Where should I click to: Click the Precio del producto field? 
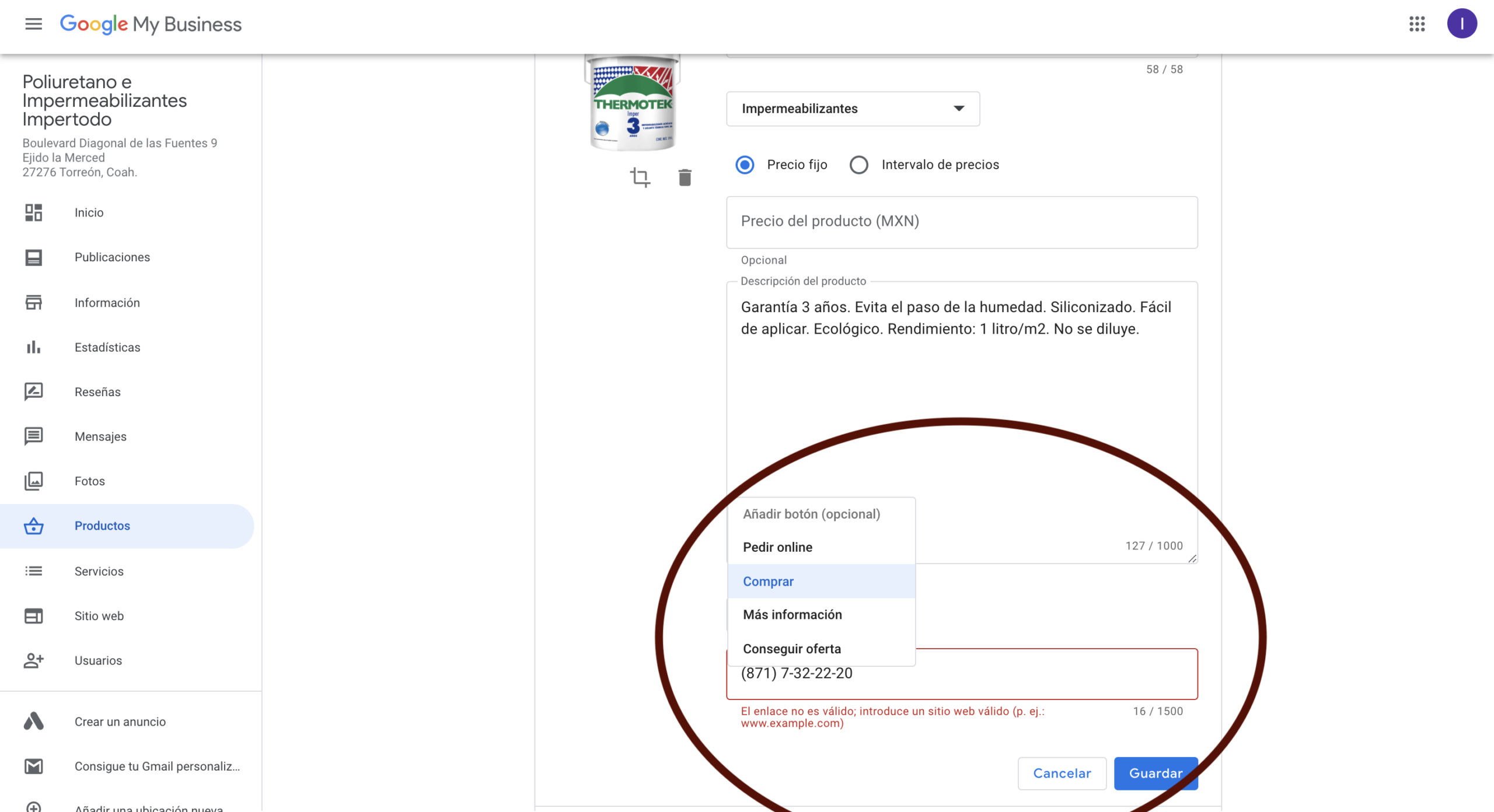(961, 222)
